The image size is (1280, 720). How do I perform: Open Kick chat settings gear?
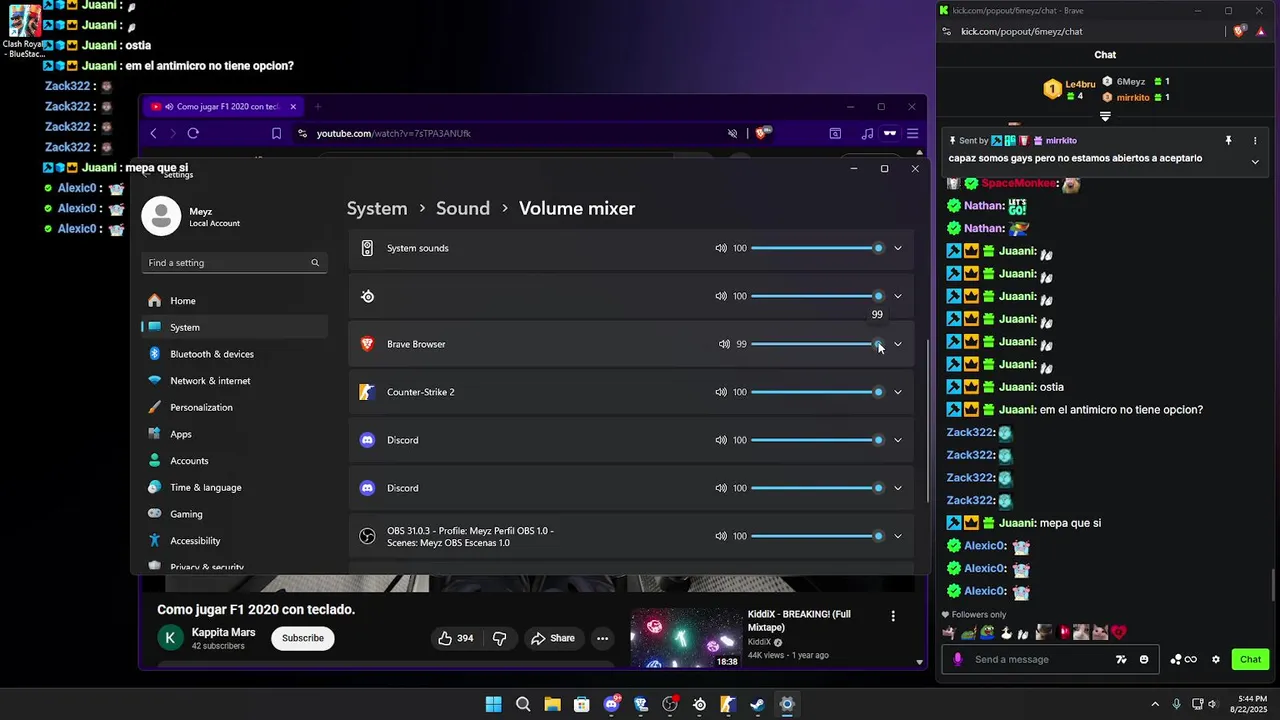click(x=1216, y=659)
